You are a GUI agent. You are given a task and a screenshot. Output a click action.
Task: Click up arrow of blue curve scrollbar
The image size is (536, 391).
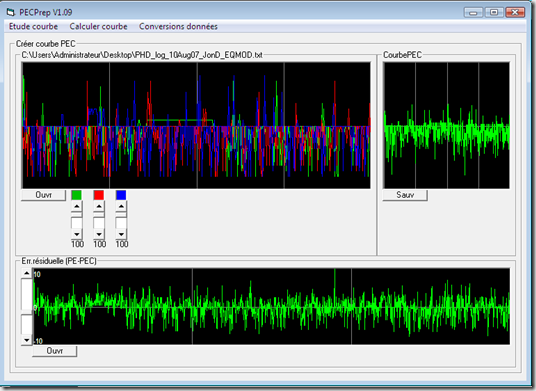click(x=121, y=206)
